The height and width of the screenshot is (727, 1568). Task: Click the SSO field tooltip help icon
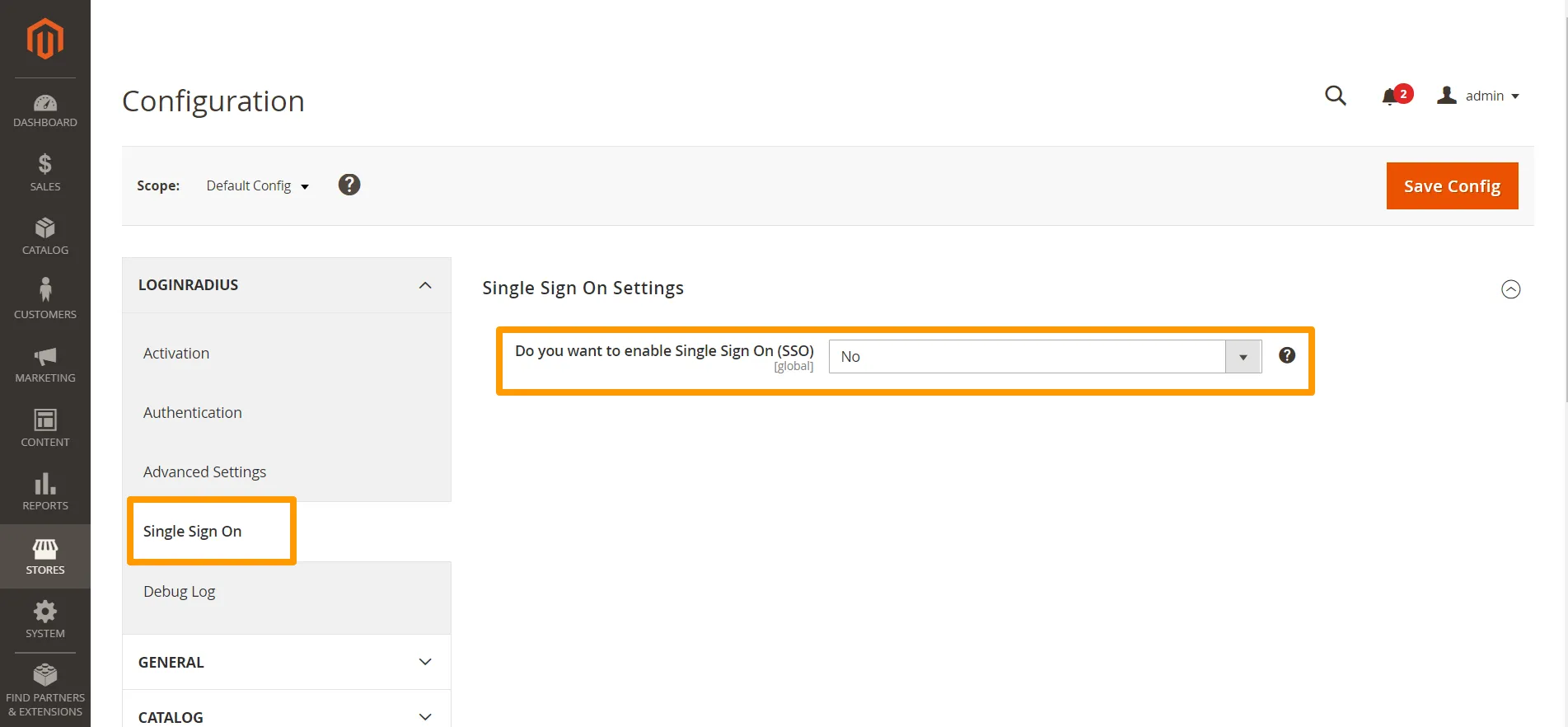click(x=1286, y=355)
